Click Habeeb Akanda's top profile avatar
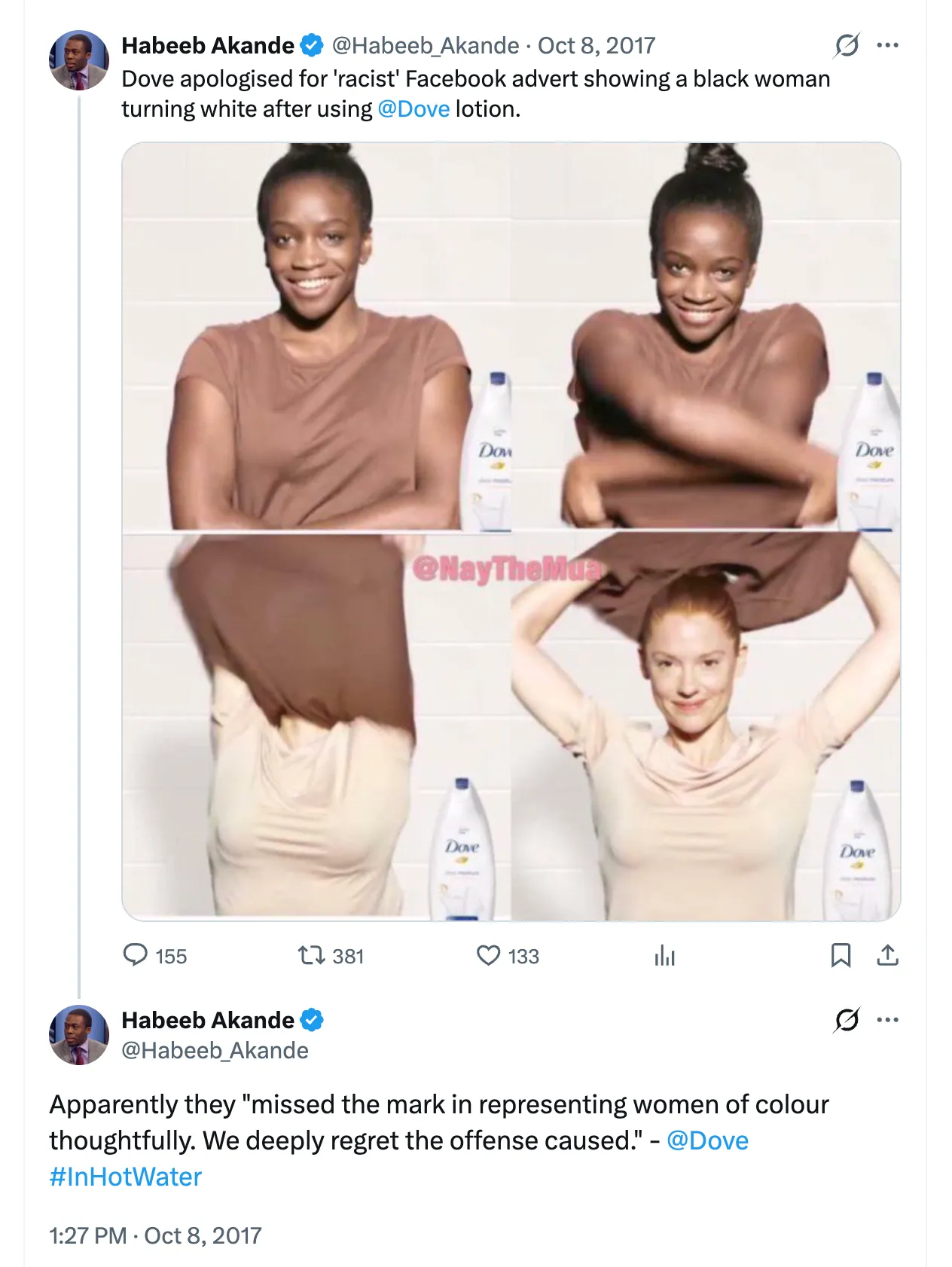 coord(78,60)
